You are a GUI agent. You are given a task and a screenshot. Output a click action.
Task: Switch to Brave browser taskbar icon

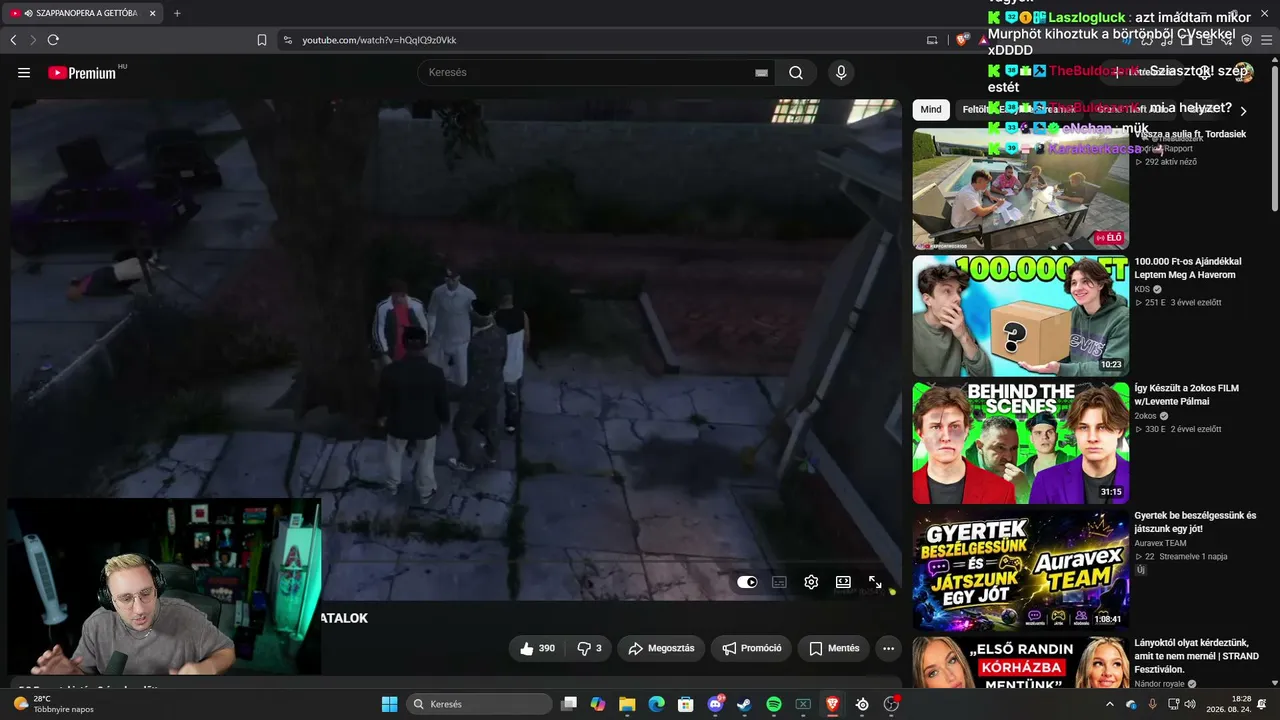(x=832, y=704)
